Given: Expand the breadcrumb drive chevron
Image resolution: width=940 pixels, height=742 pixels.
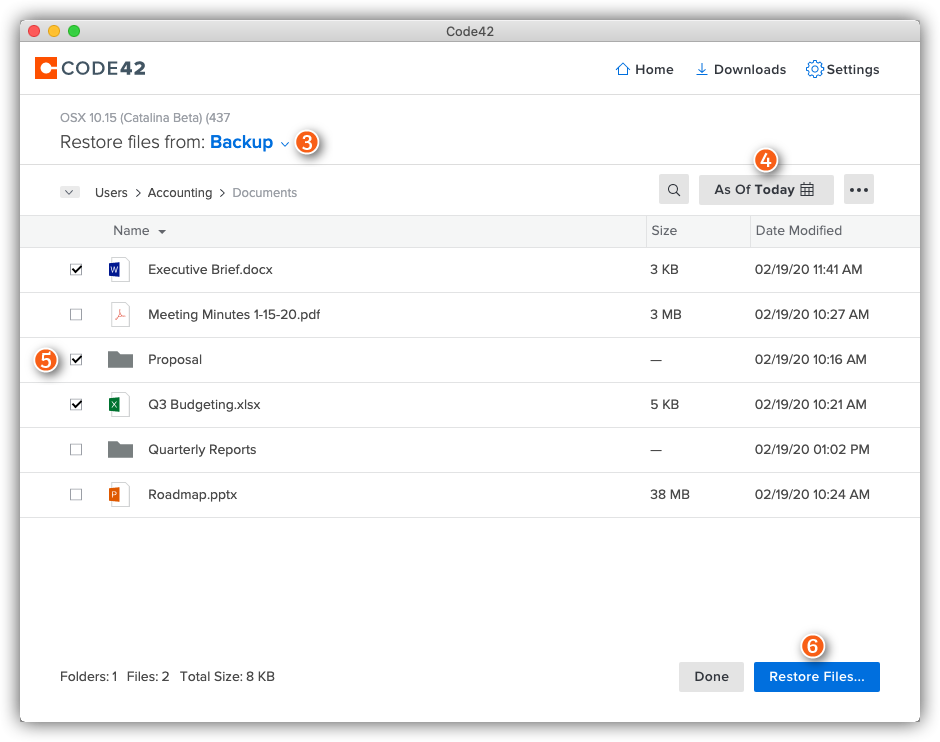Looking at the screenshot, I should click(x=70, y=192).
